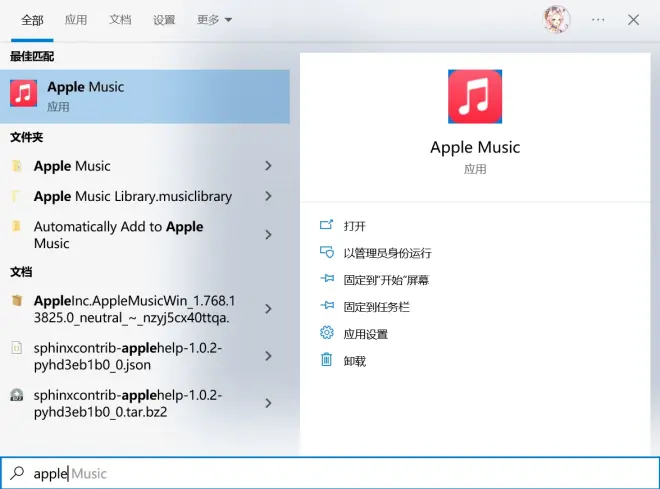Select AppleInc.AppleMusicWin_1.768.1 document text
The image size is (660, 489).
click(x=134, y=309)
